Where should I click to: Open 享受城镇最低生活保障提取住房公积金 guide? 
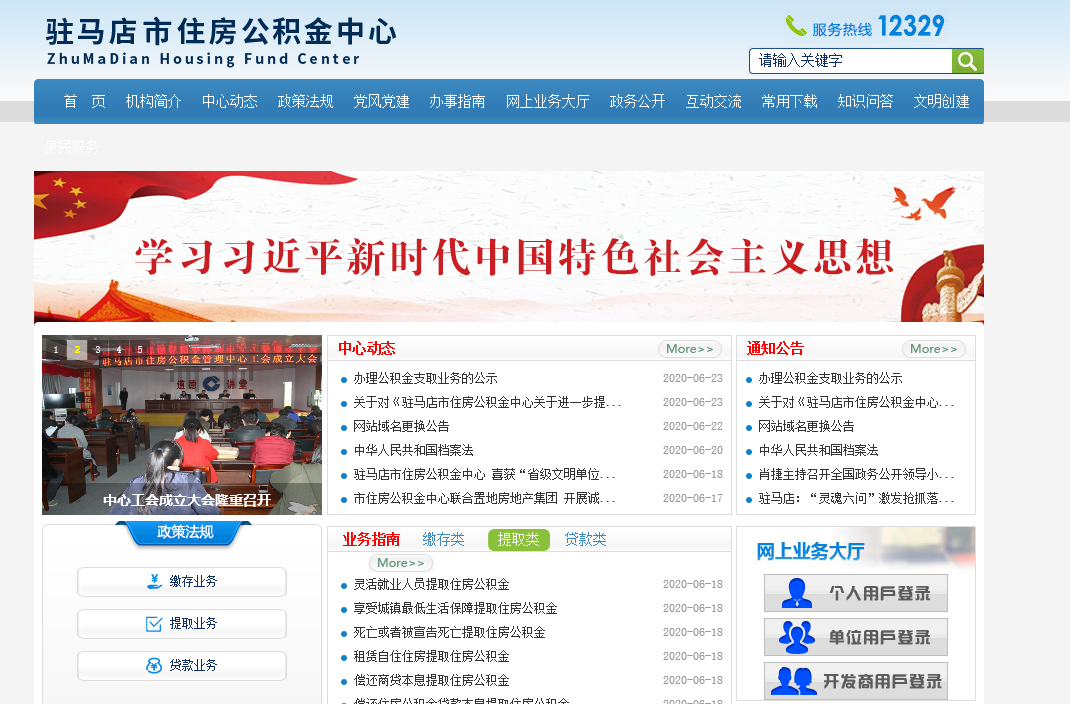coord(455,608)
